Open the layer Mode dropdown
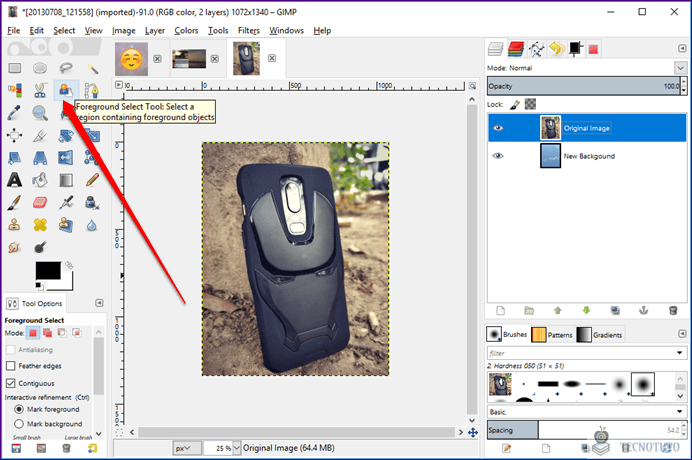 coord(680,68)
